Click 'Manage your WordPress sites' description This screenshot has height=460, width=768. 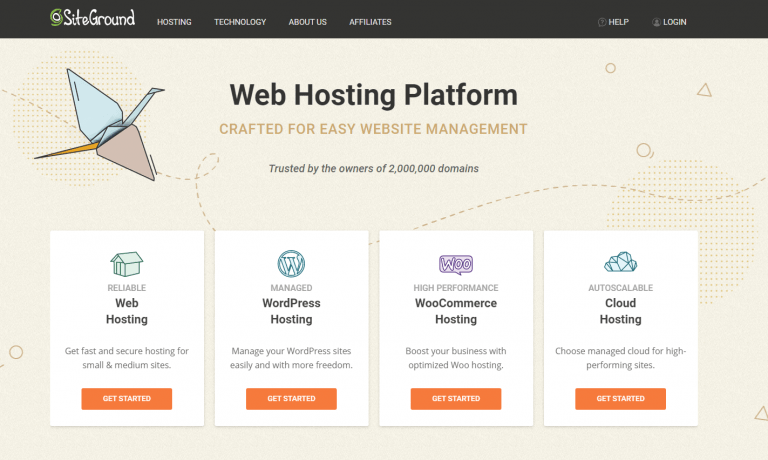tap(291, 358)
